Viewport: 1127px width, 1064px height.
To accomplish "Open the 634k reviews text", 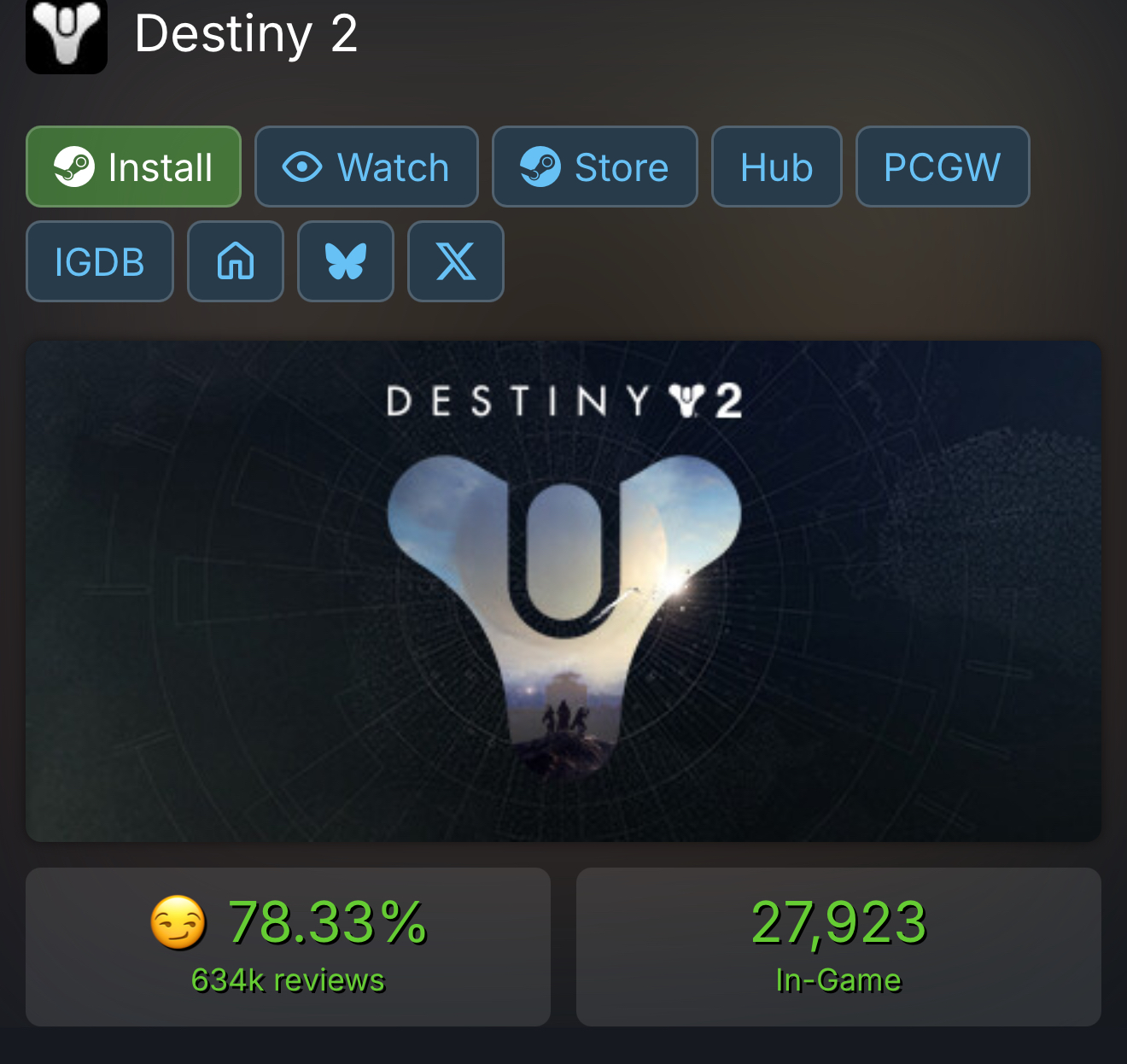I will pos(288,980).
